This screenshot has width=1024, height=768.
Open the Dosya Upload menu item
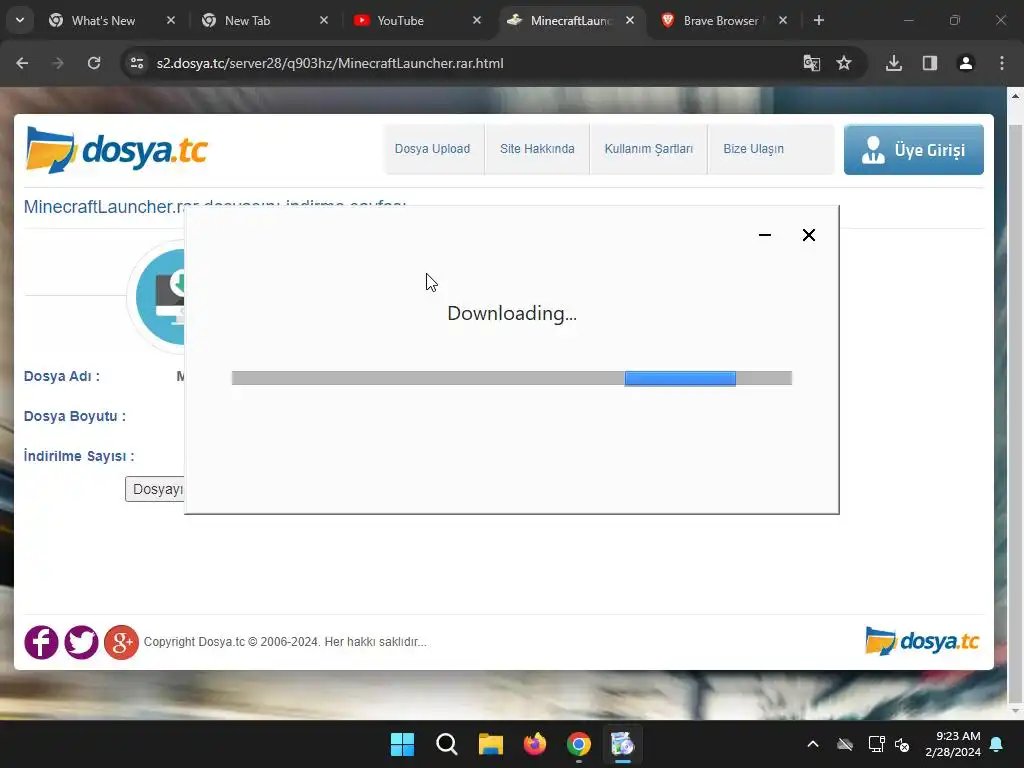(x=432, y=149)
